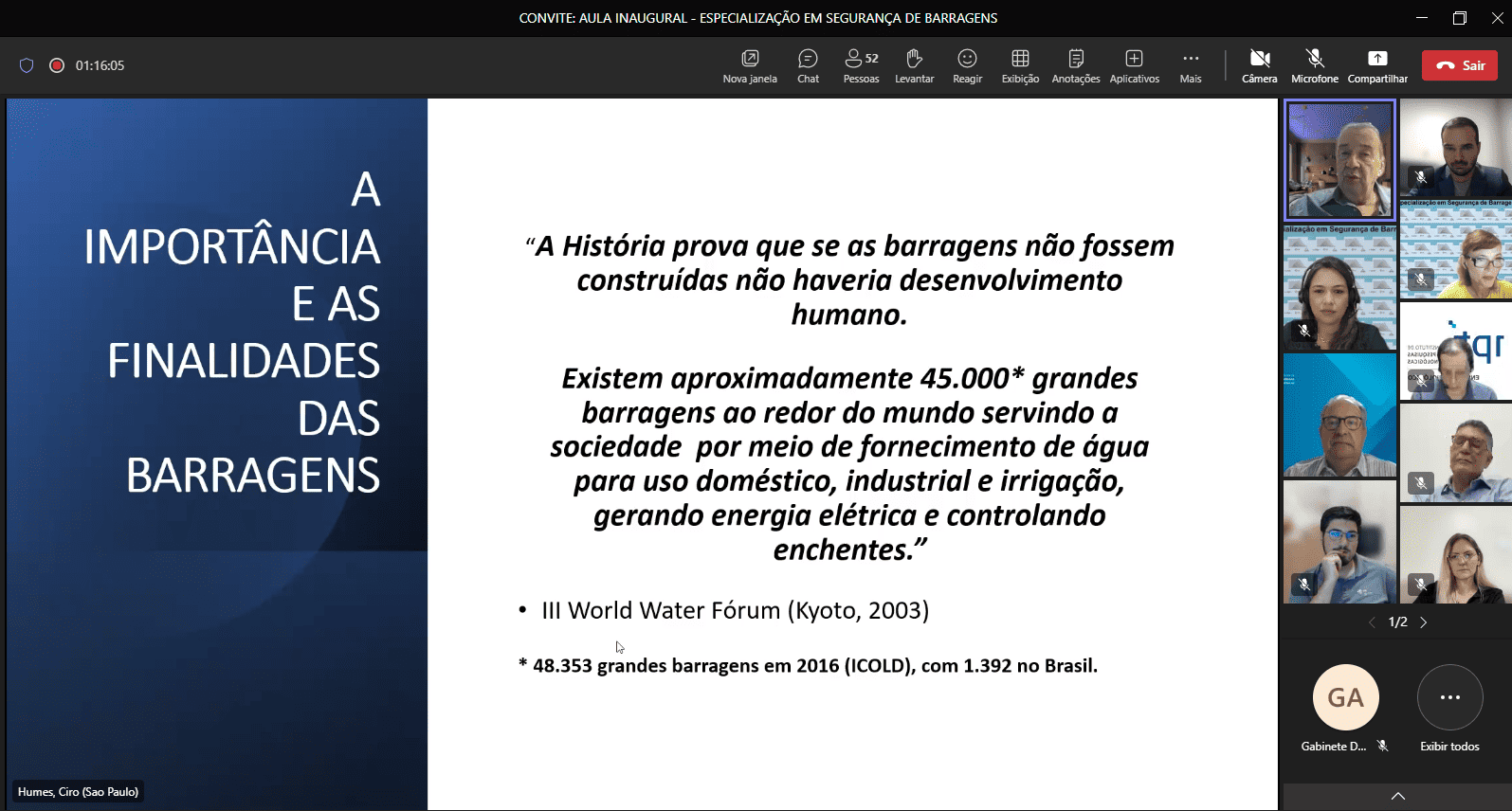The width and height of the screenshot is (1512, 811).
Task: Click the red recording indicator
Action: point(57,65)
